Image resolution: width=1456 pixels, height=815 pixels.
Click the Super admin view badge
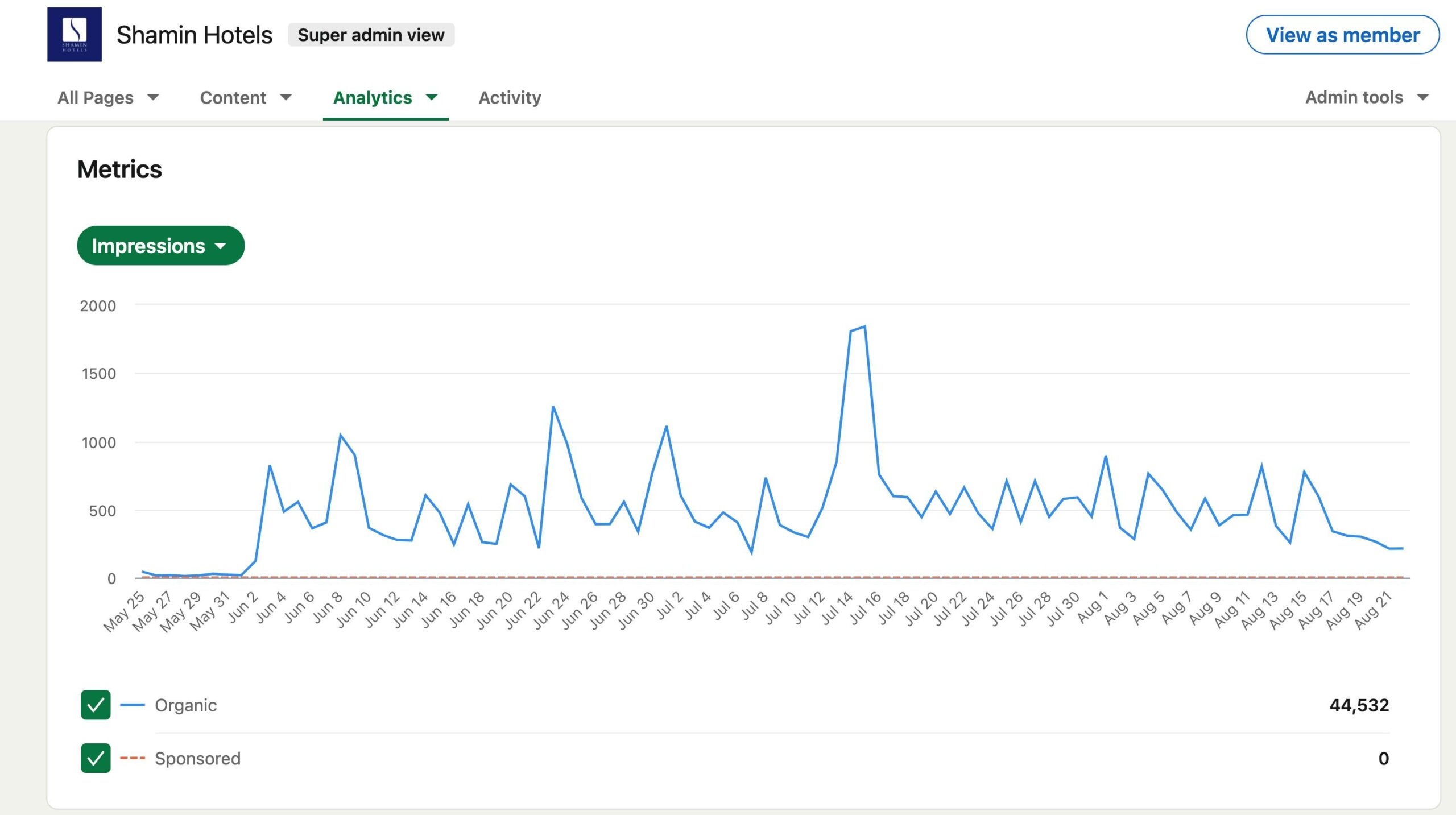[371, 35]
